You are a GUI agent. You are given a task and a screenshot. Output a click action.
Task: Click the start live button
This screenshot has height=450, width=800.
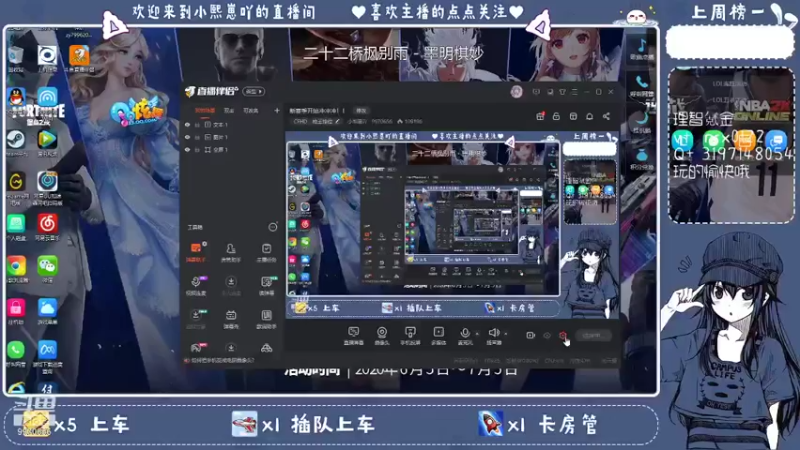[592, 335]
